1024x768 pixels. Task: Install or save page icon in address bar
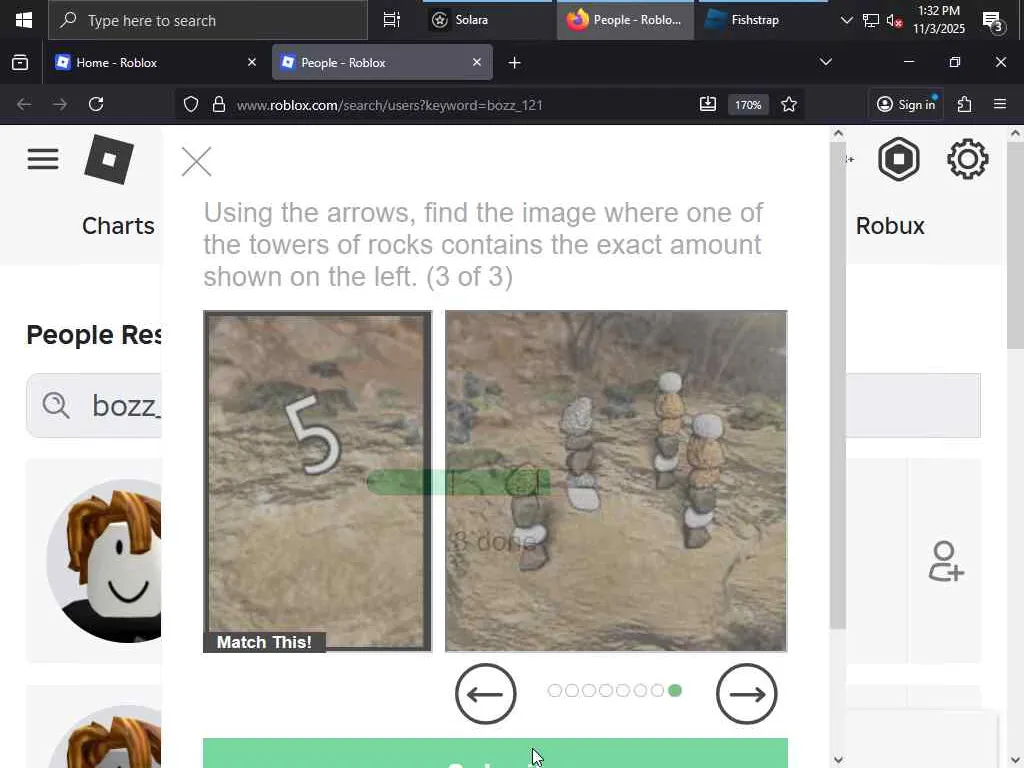pos(708,104)
